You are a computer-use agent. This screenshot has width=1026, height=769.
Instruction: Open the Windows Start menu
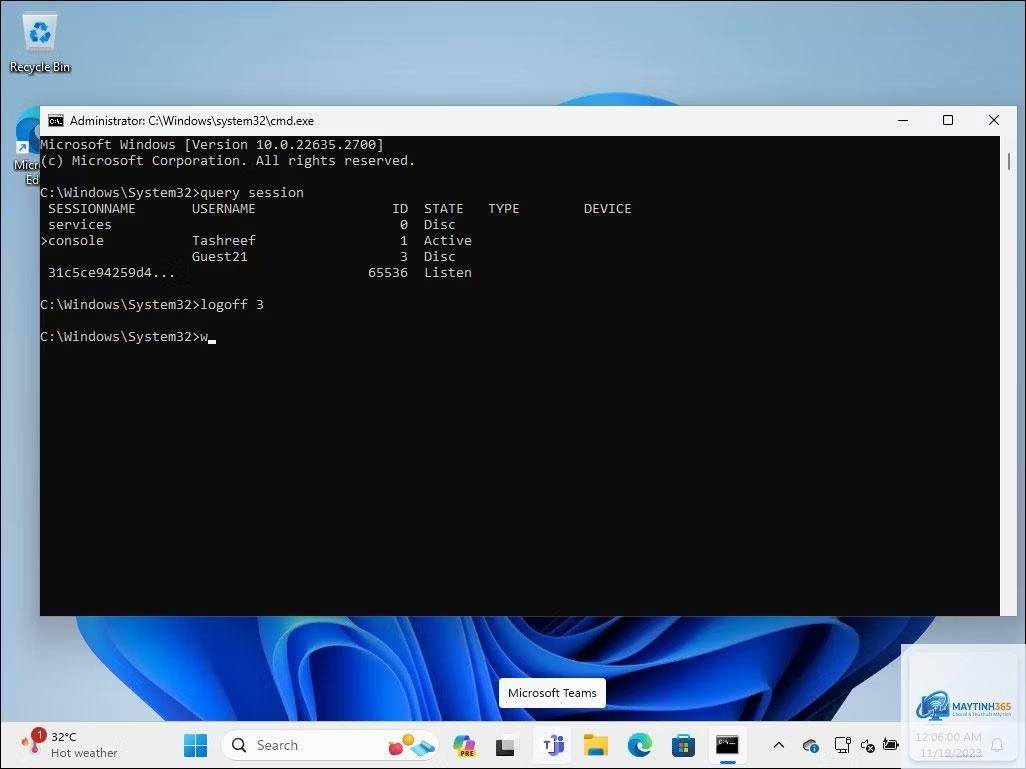pos(195,745)
